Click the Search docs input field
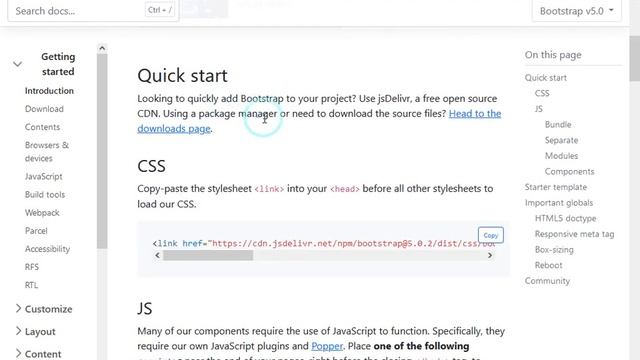The height and width of the screenshot is (360, 640). pyautogui.click(x=93, y=11)
